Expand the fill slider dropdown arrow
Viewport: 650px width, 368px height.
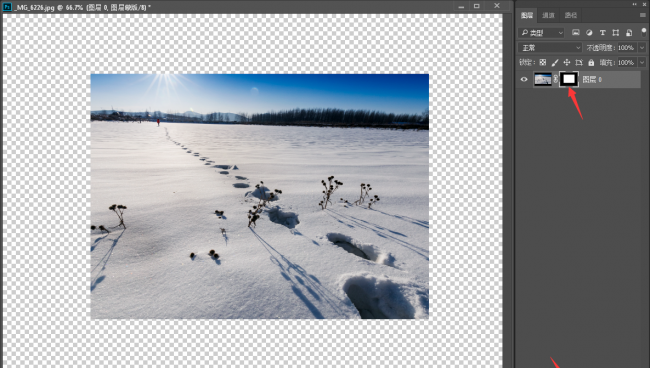[x=642, y=63]
